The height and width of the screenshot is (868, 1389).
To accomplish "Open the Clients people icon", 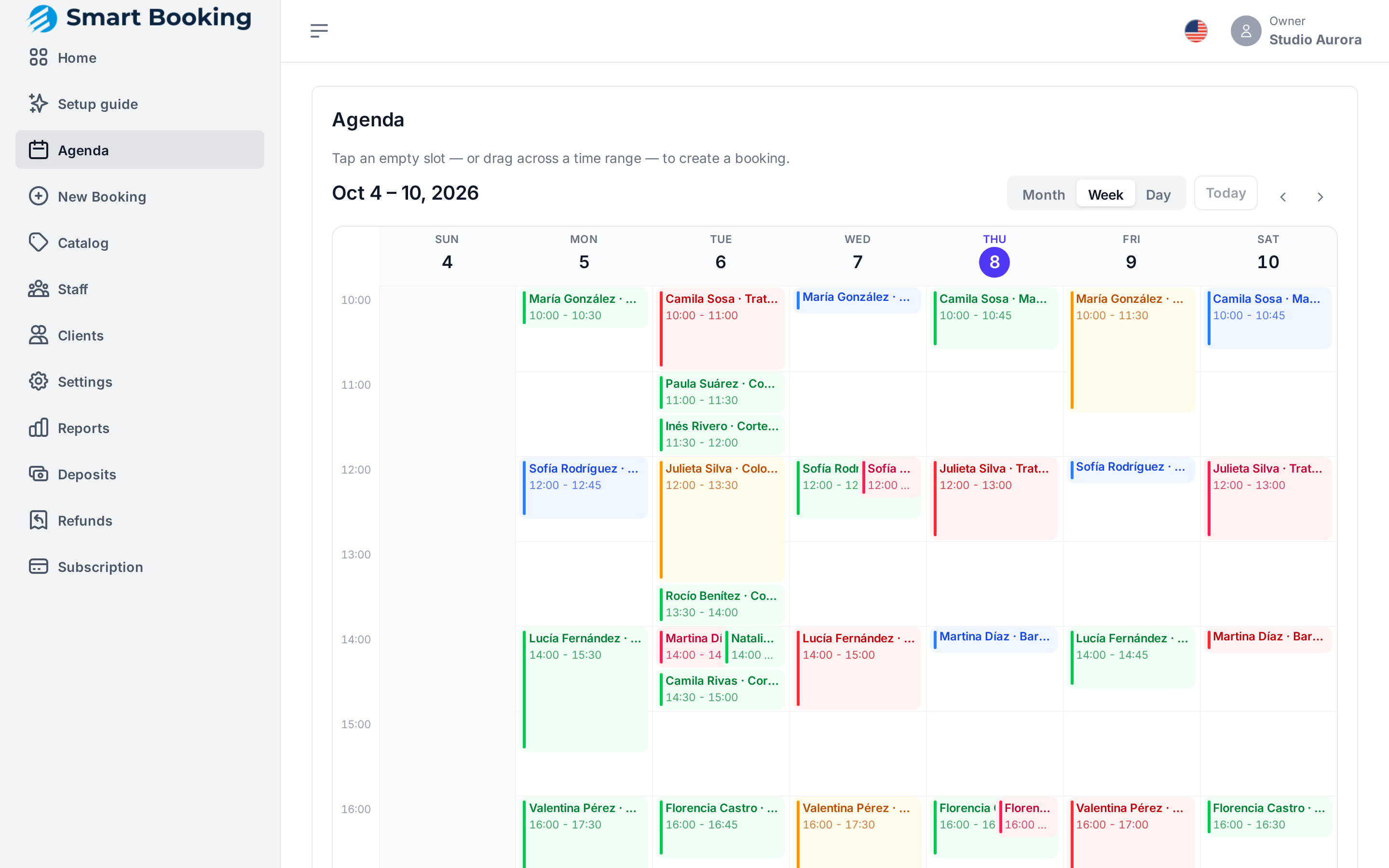I will click(x=39, y=335).
